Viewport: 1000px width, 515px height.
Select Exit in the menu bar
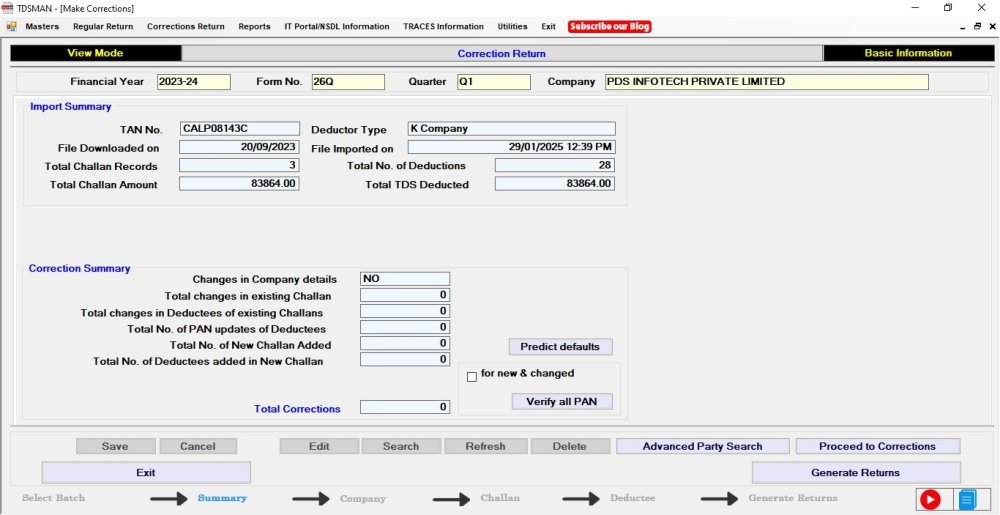pyautogui.click(x=548, y=27)
